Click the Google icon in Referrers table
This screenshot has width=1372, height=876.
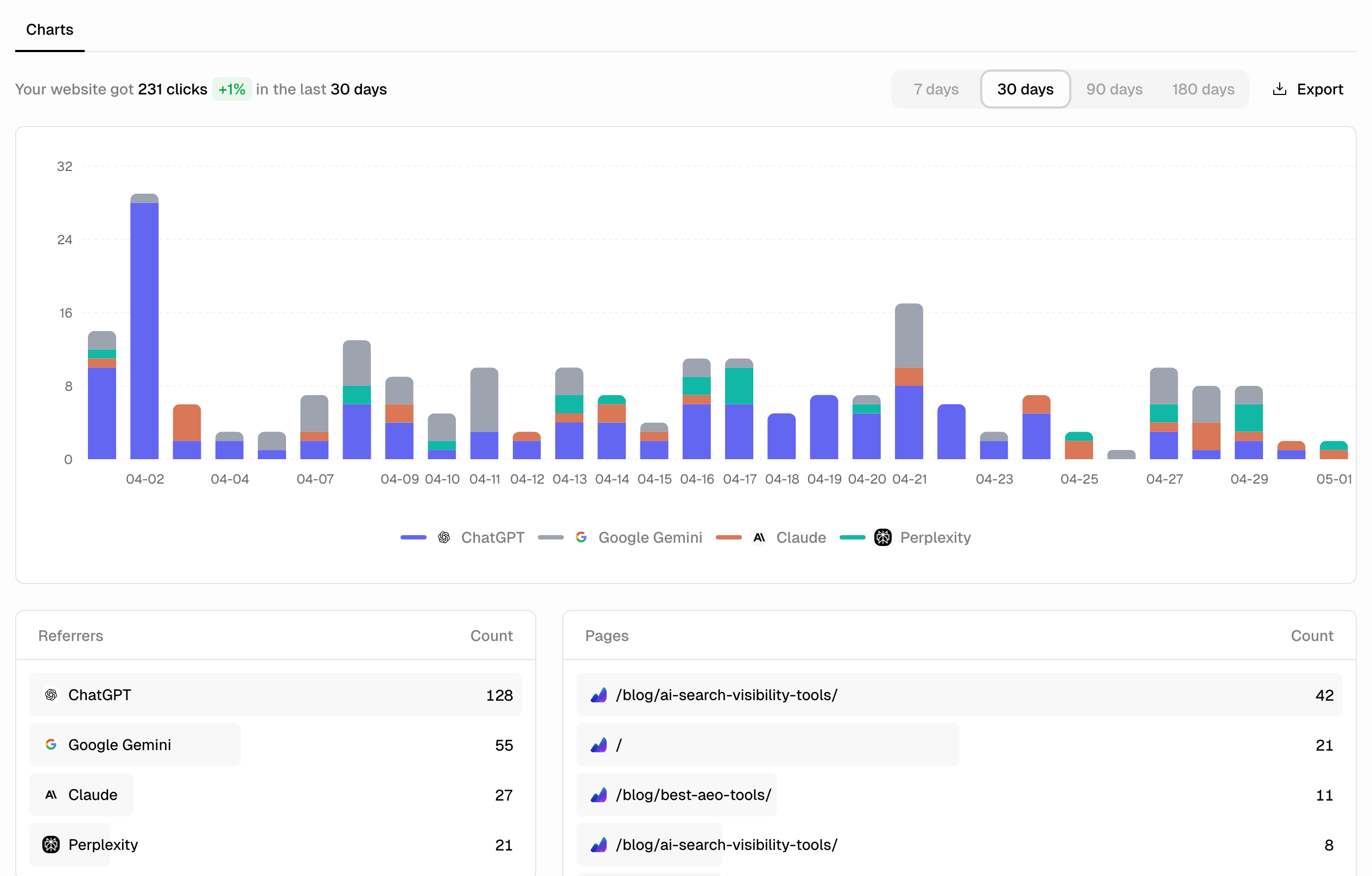coord(51,744)
